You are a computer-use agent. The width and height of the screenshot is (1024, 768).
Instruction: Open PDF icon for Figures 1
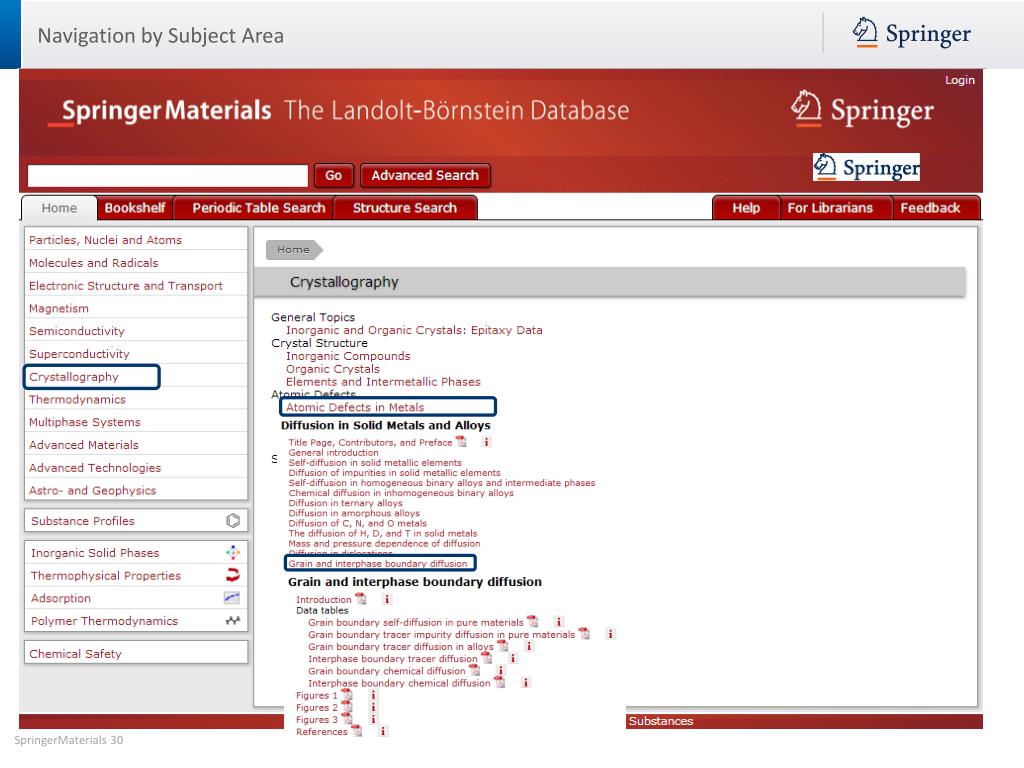[x=347, y=695]
